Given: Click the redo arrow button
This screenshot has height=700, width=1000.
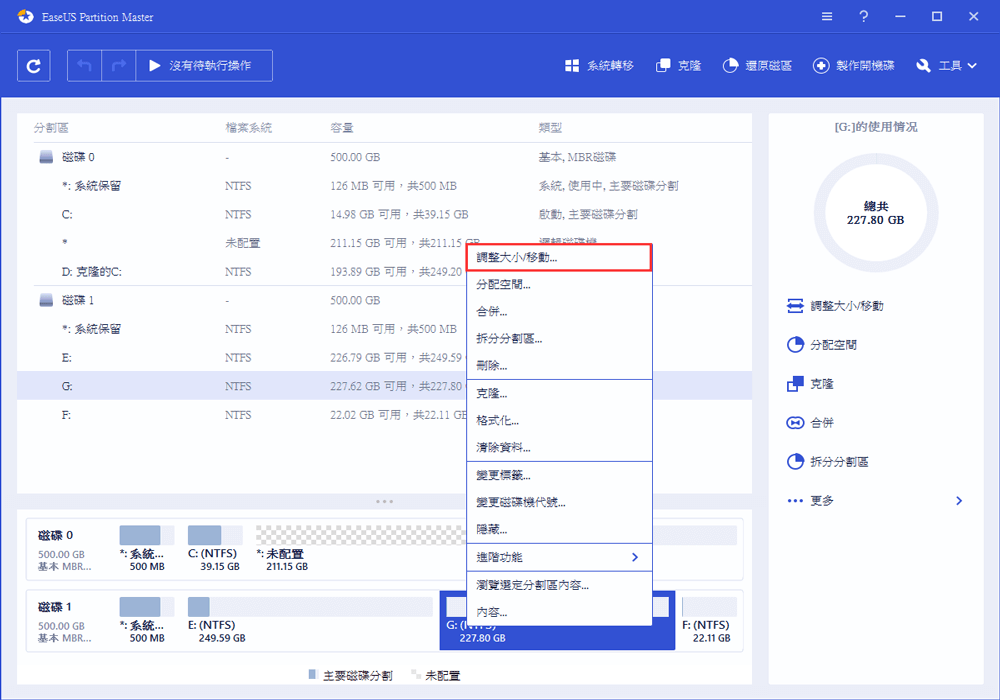Looking at the screenshot, I should [x=119, y=66].
